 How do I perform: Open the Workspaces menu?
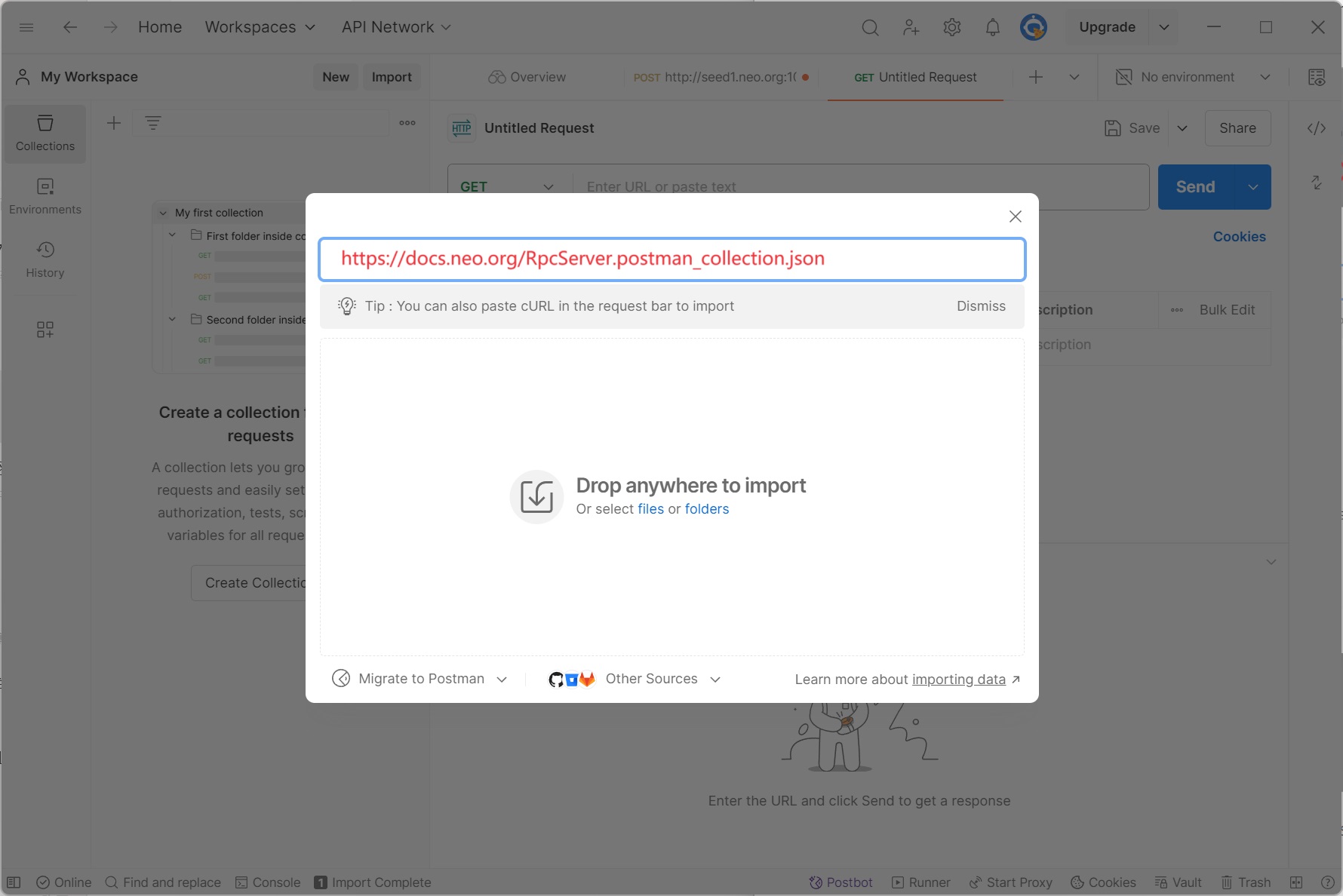(x=260, y=27)
